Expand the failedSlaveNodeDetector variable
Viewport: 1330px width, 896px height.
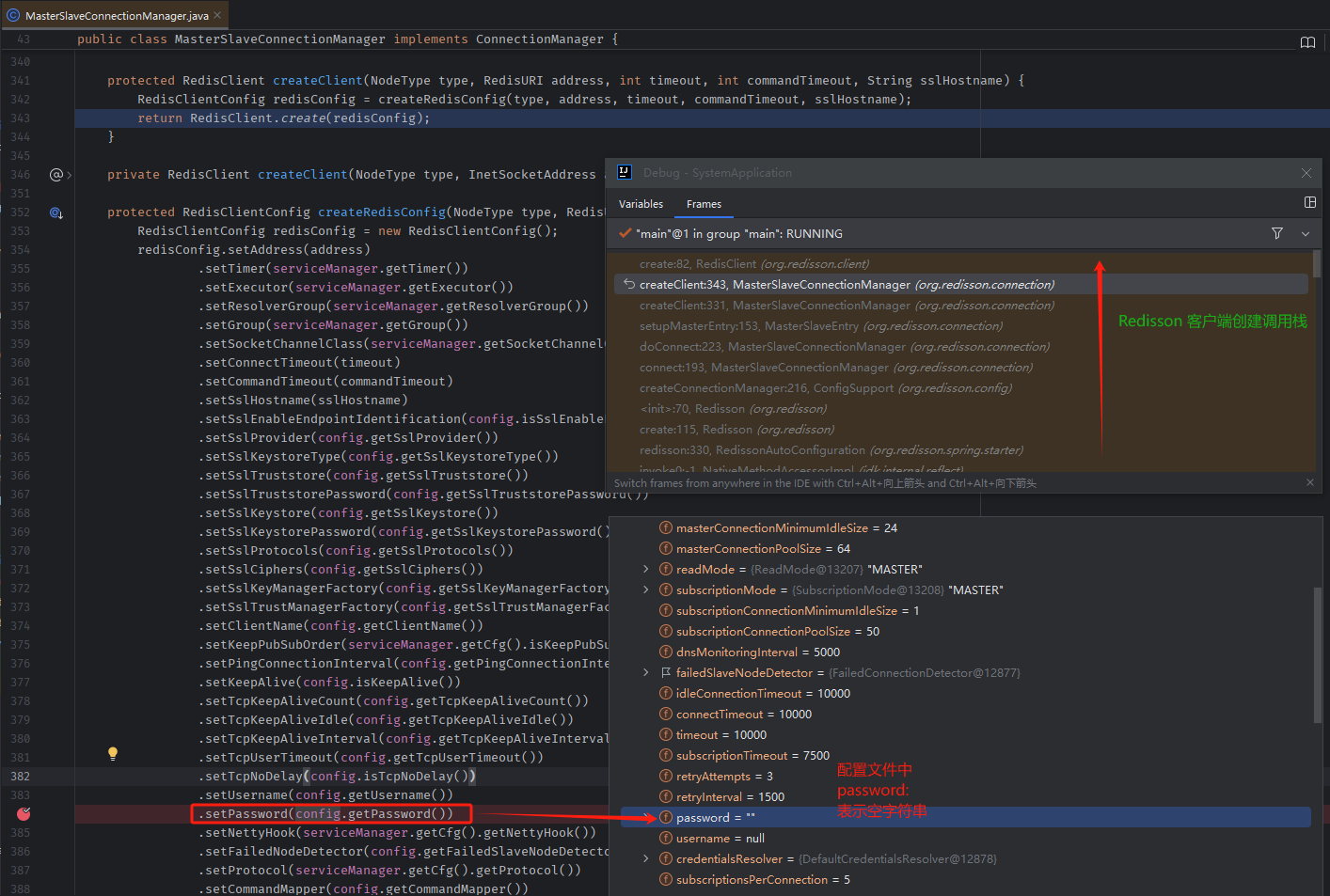tap(645, 672)
